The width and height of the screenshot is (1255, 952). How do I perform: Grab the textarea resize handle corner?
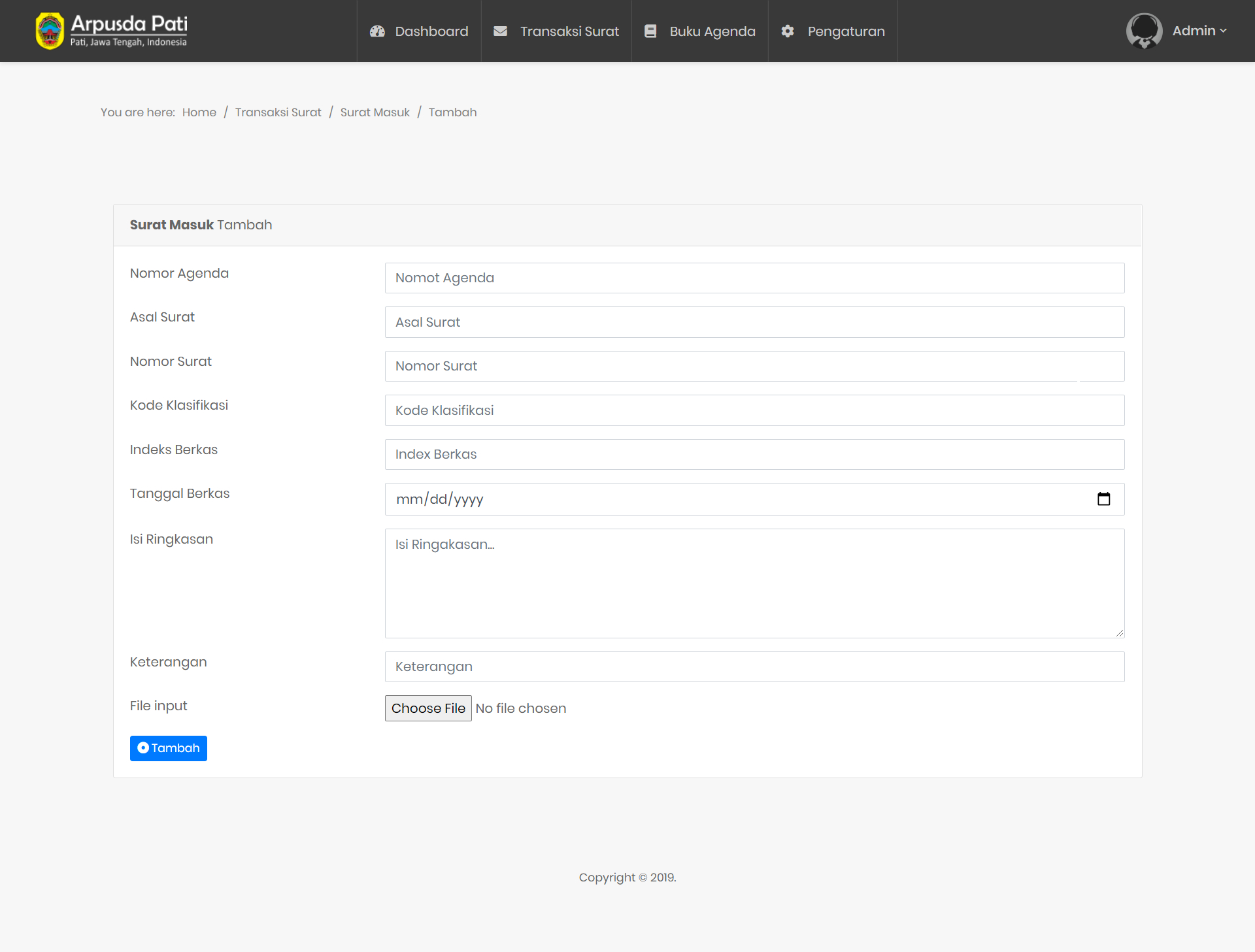click(1120, 633)
